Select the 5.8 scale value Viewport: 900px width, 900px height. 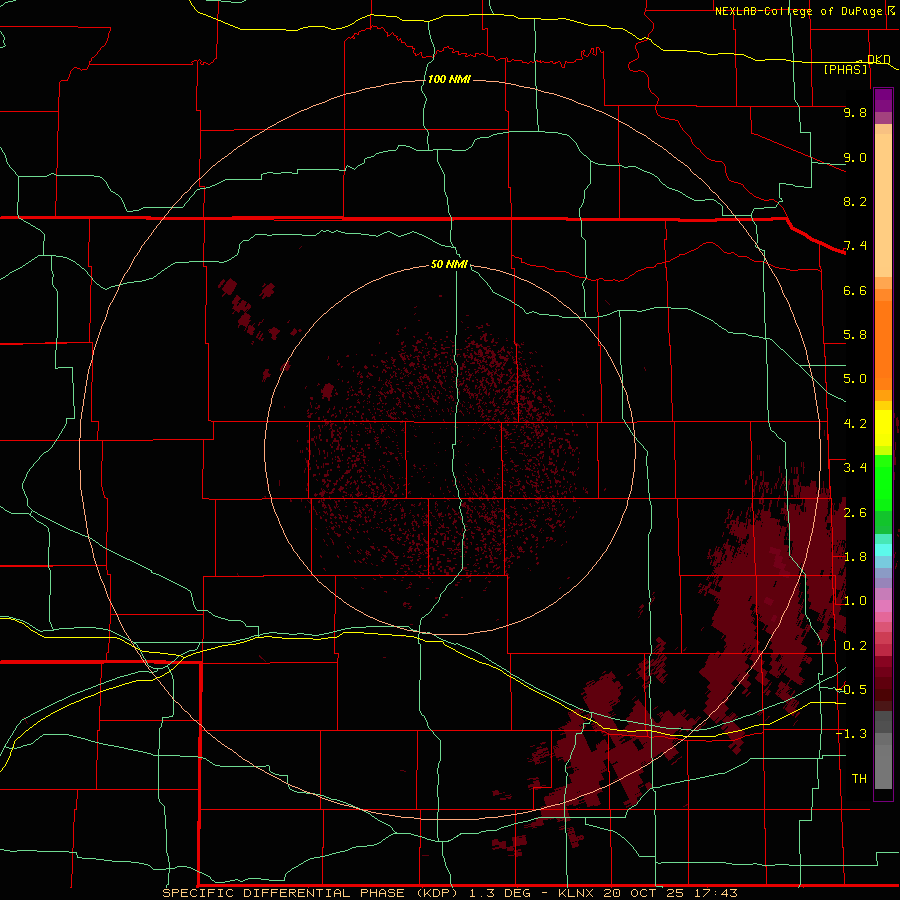[x=855, y=335]
